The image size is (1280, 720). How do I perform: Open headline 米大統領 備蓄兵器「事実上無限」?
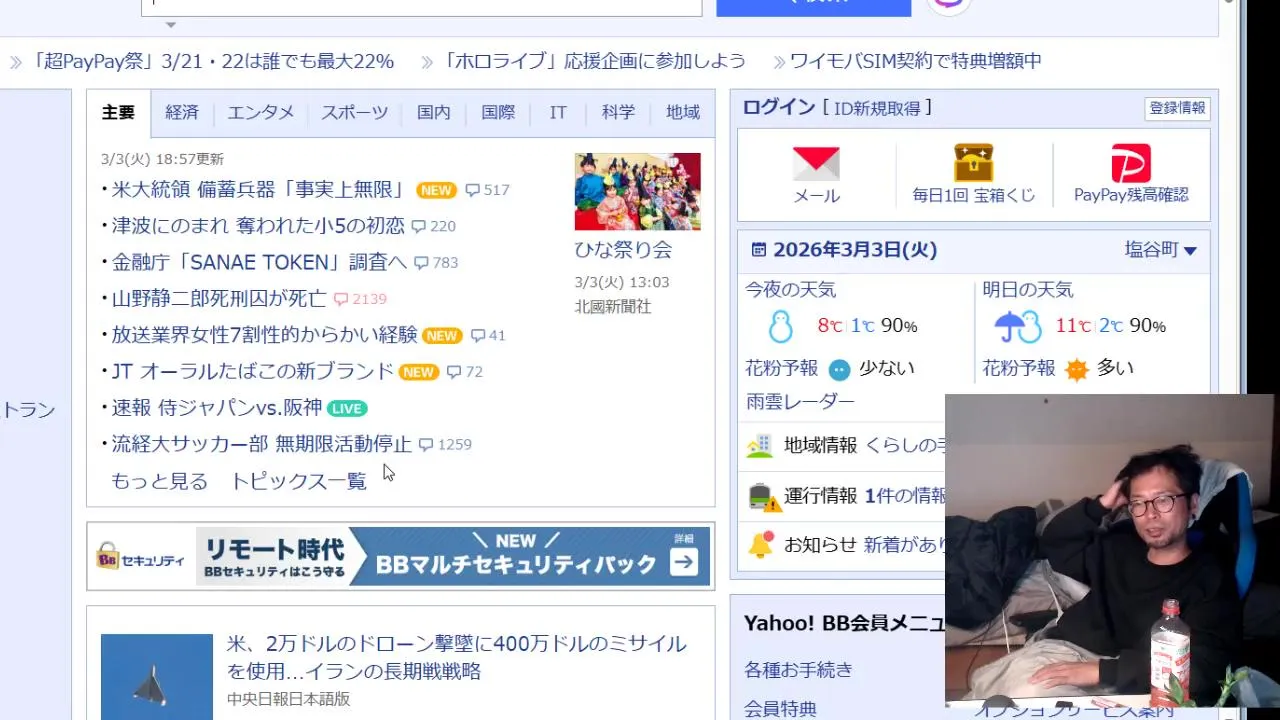259,190
